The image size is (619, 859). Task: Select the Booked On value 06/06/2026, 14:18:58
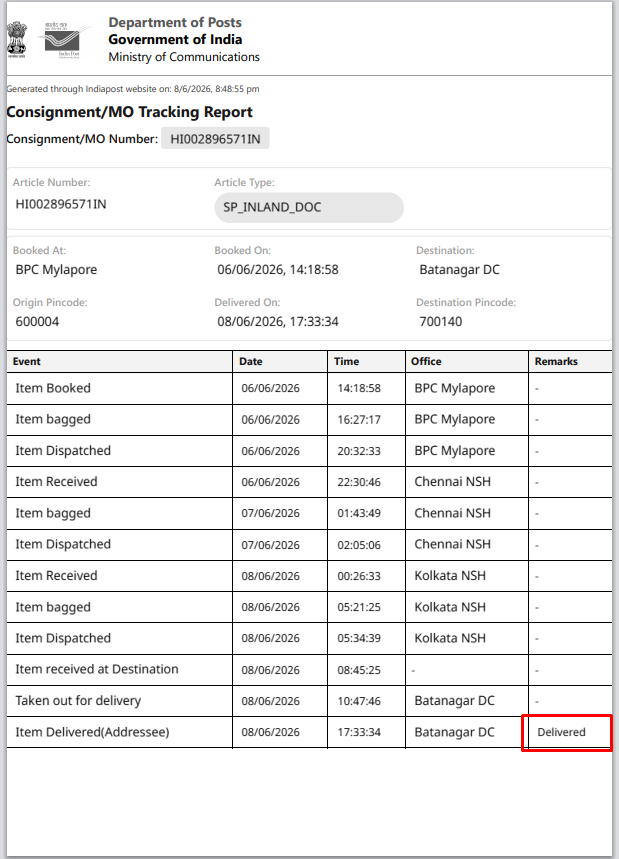point(278,270)
